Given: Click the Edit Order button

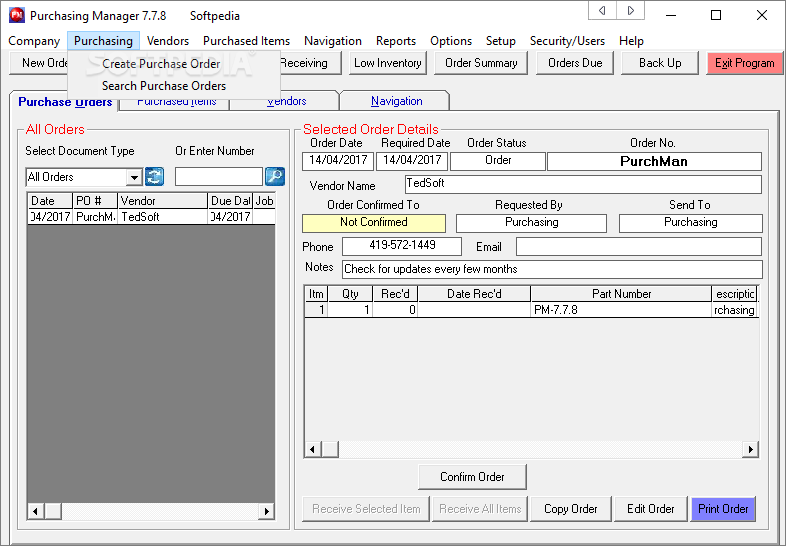Looking at the screenshot, I should click(x=650, y=509).
